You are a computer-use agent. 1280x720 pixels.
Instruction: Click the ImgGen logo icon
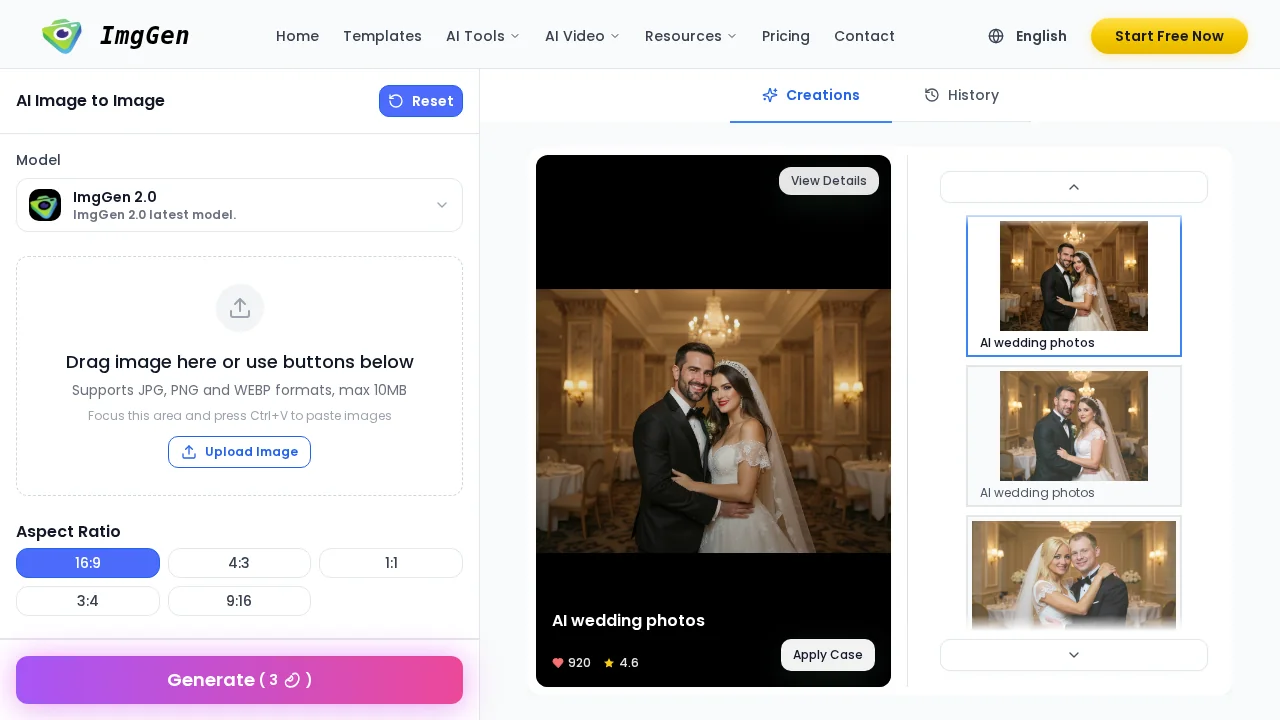click(62, 36)
